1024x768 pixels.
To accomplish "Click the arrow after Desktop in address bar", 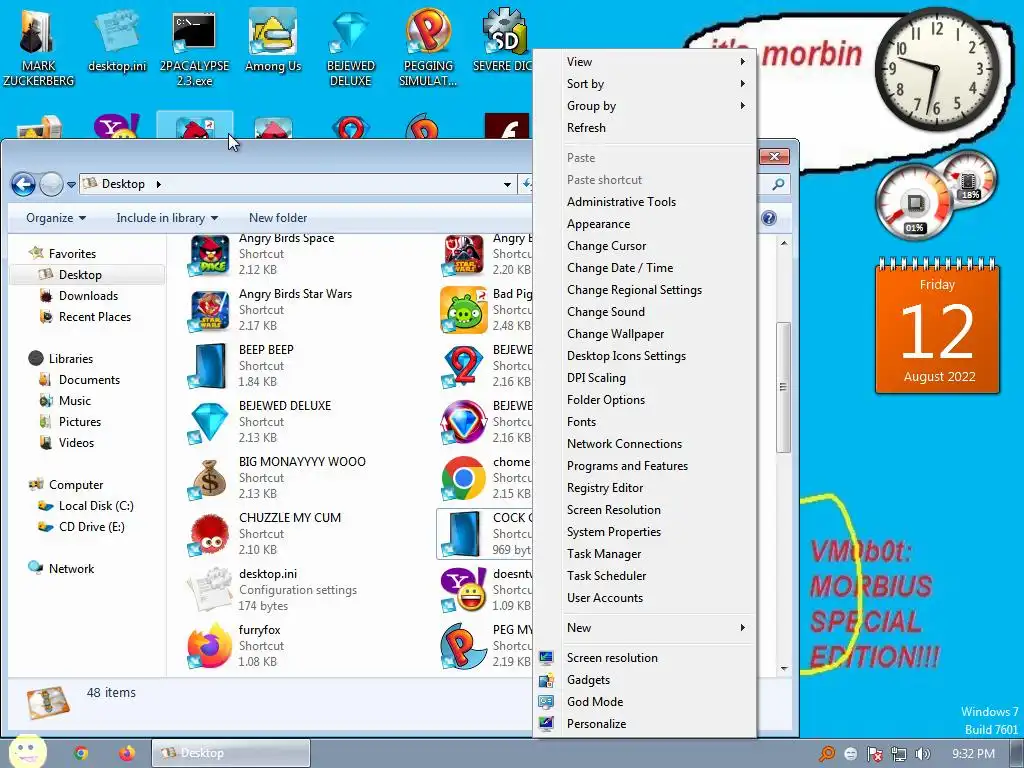I will tap(159, 185).
